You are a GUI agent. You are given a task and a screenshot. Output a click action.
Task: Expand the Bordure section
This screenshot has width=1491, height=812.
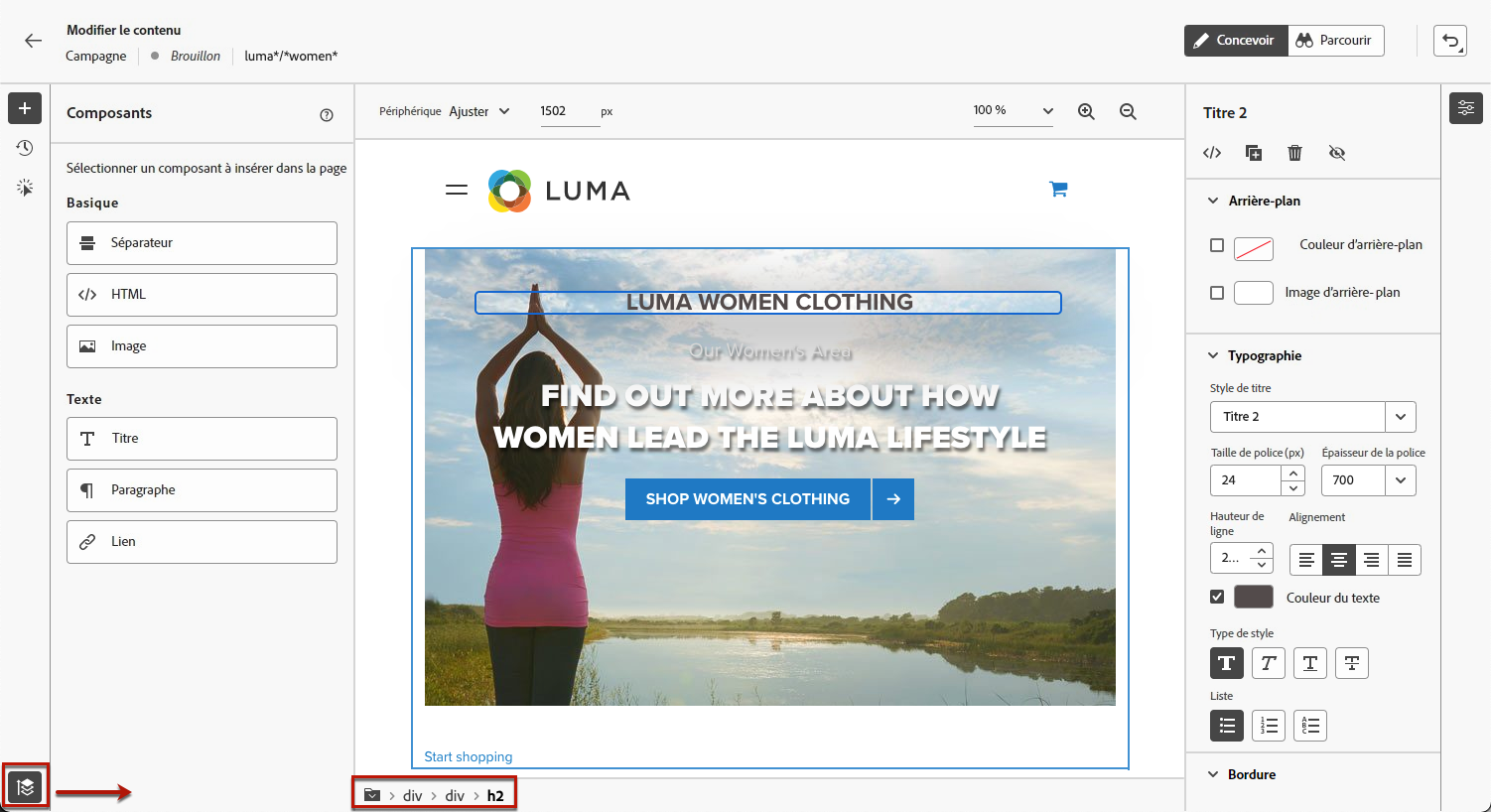click(x=1213, y=774)
